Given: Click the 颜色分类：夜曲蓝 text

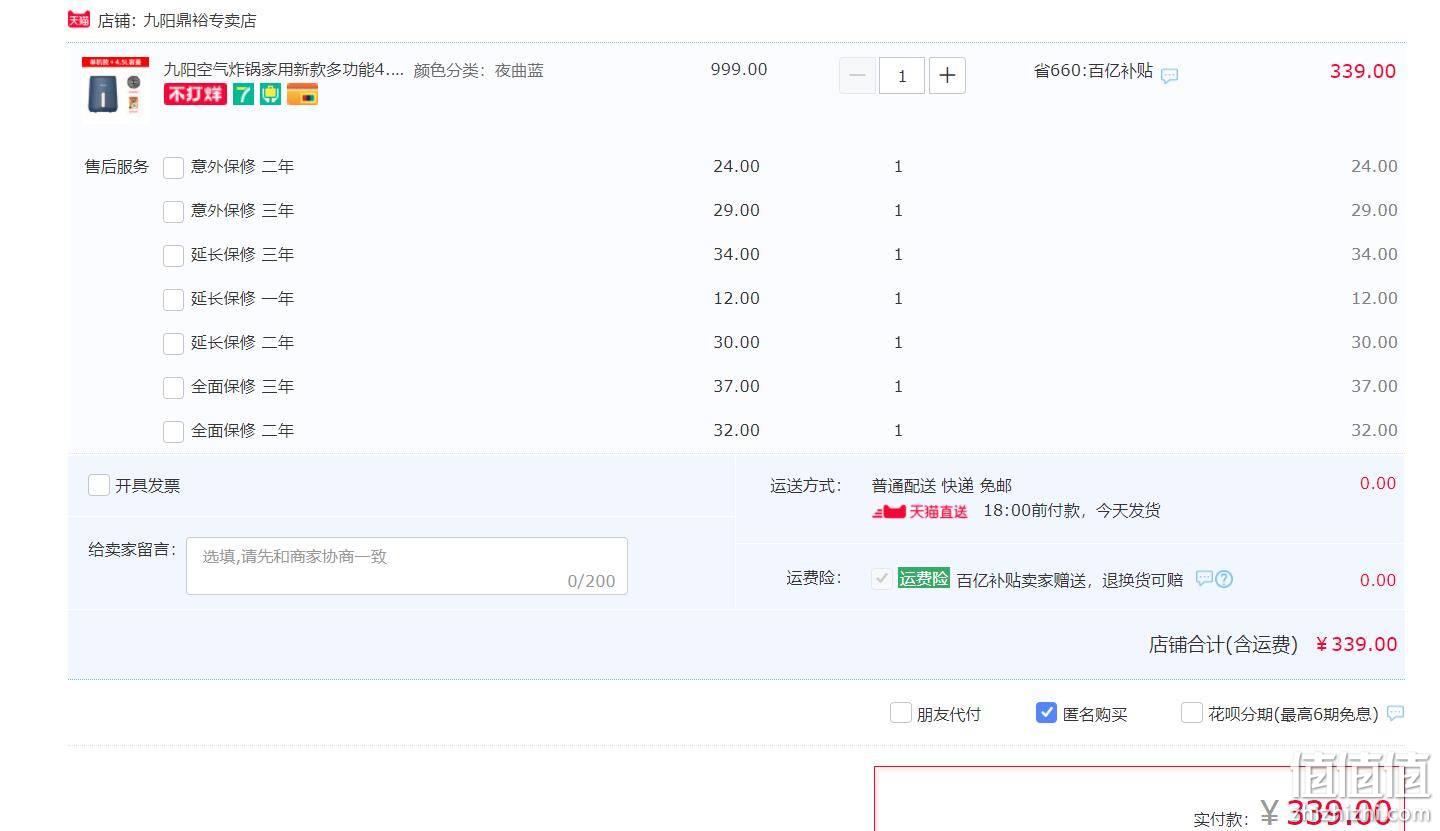Looking at the screenshot, I should click(x=479, y=70).
